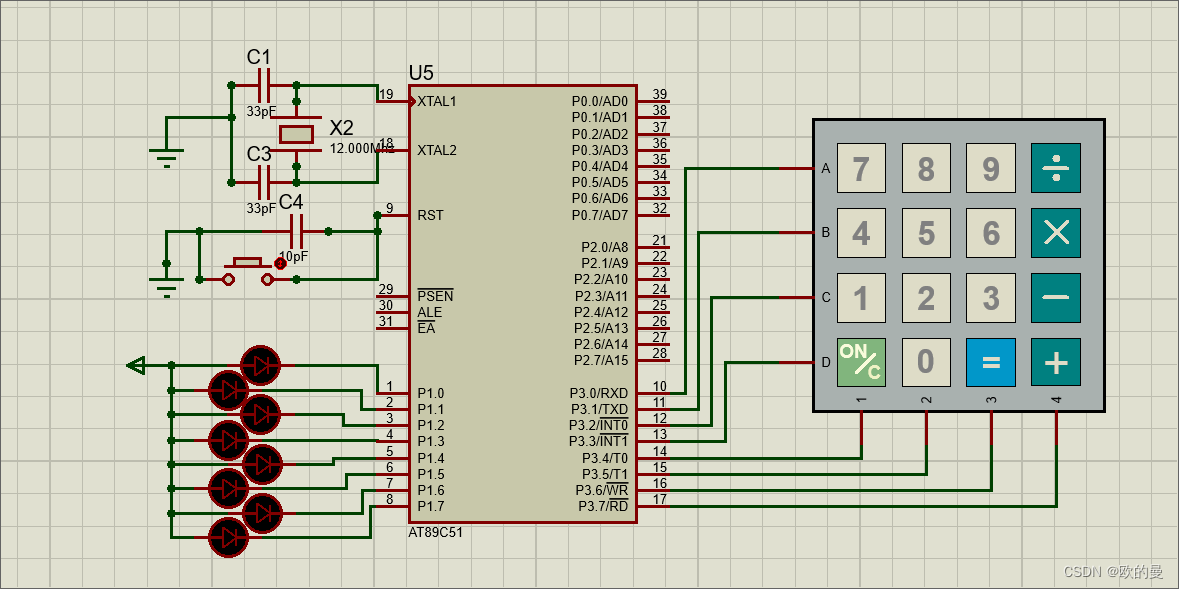Select the LED connected to P1.7
This screenshot has width=1179, height=589.
coord(228,539)
